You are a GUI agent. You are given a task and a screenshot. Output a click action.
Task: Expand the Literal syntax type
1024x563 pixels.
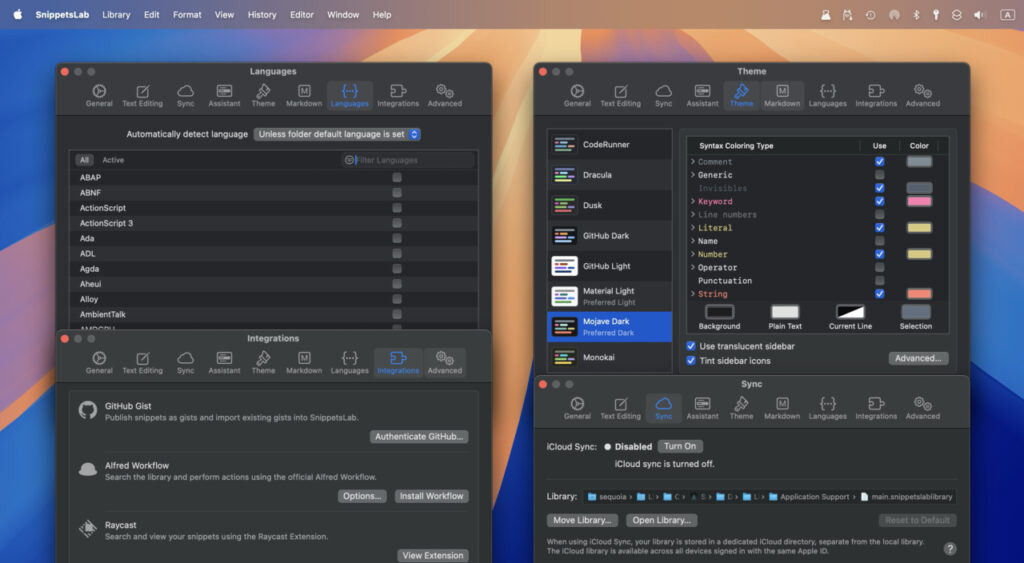pyautogui.click(x=693, y=228)
